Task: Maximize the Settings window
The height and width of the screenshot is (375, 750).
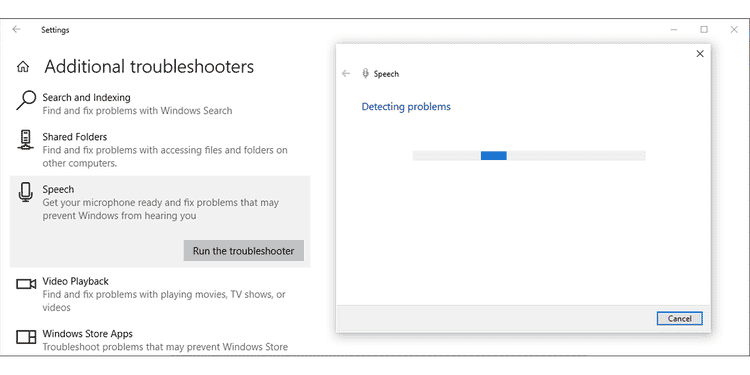Action: click(x=704, y=30)
